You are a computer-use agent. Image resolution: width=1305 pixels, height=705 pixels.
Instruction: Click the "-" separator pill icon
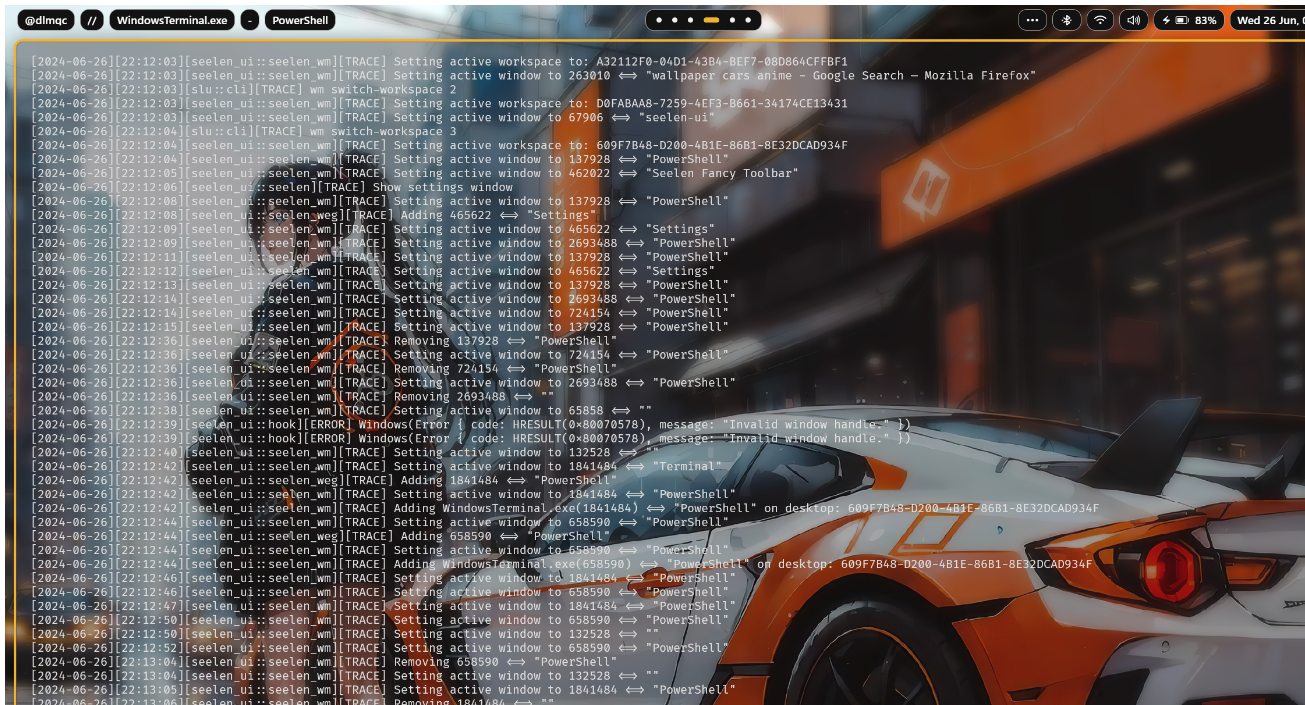coord(249,20)
